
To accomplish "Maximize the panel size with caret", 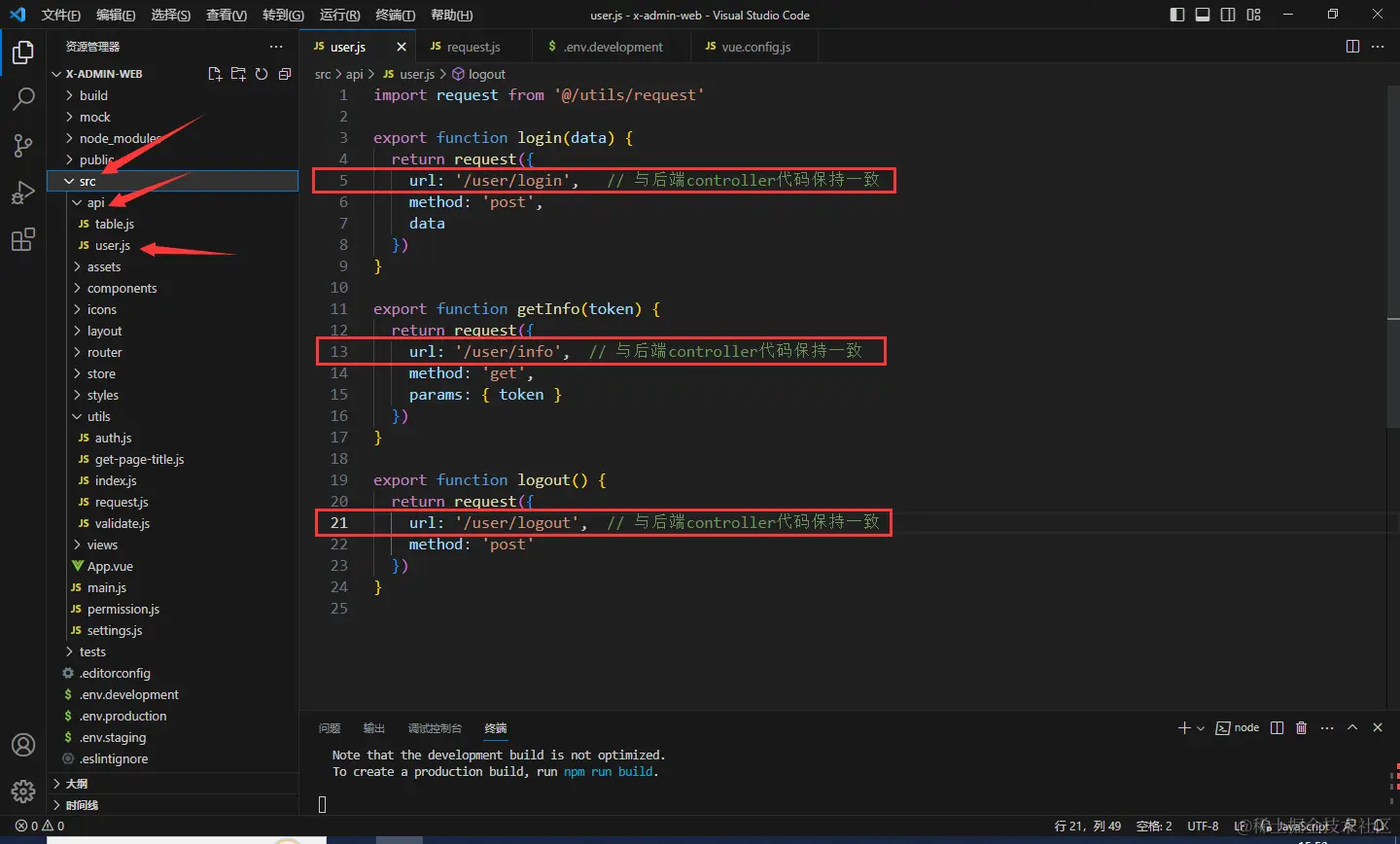I will 1352,727.
